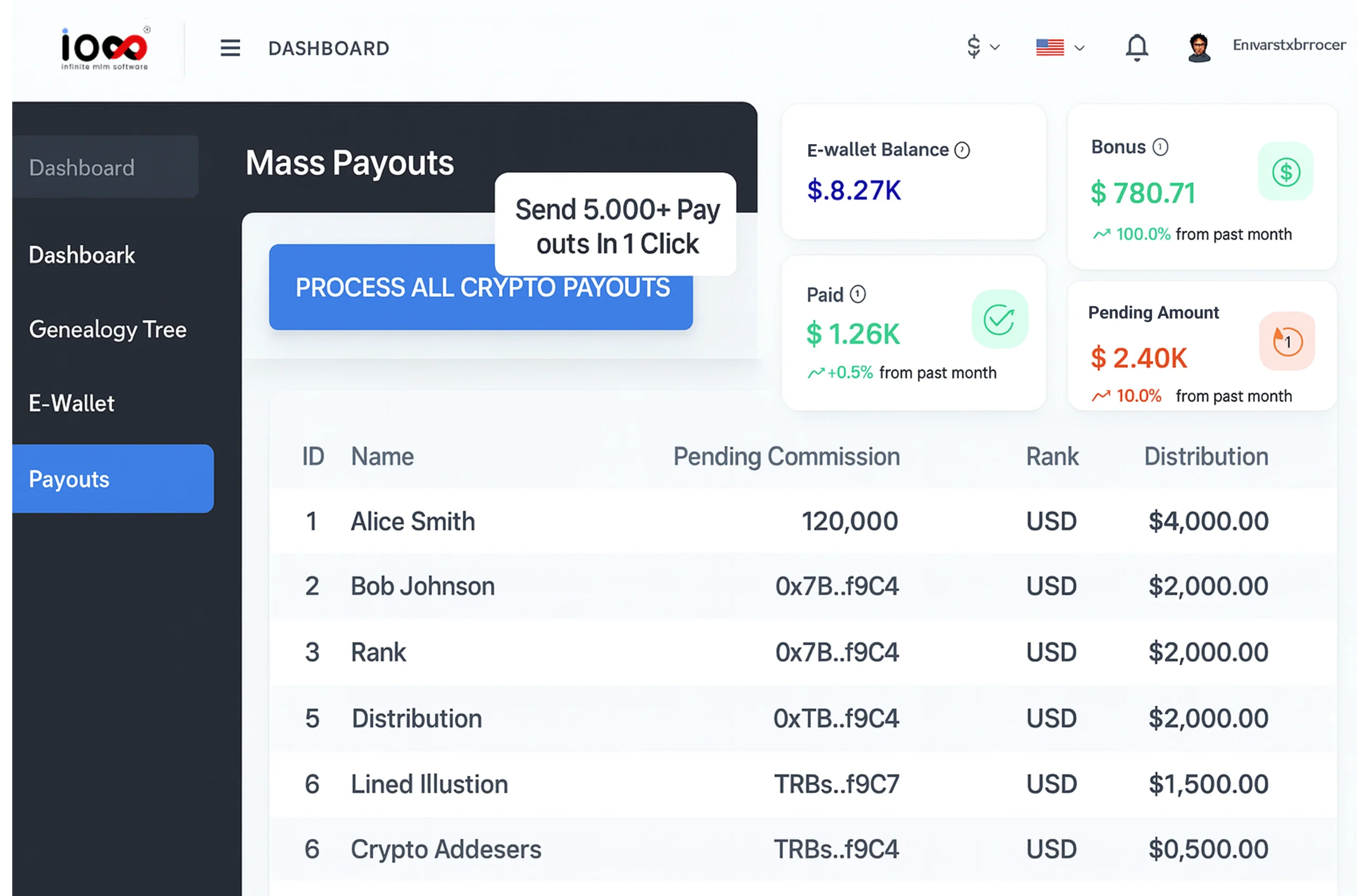Select E-Wallet in the sidebar

click(x=72, y=403)
